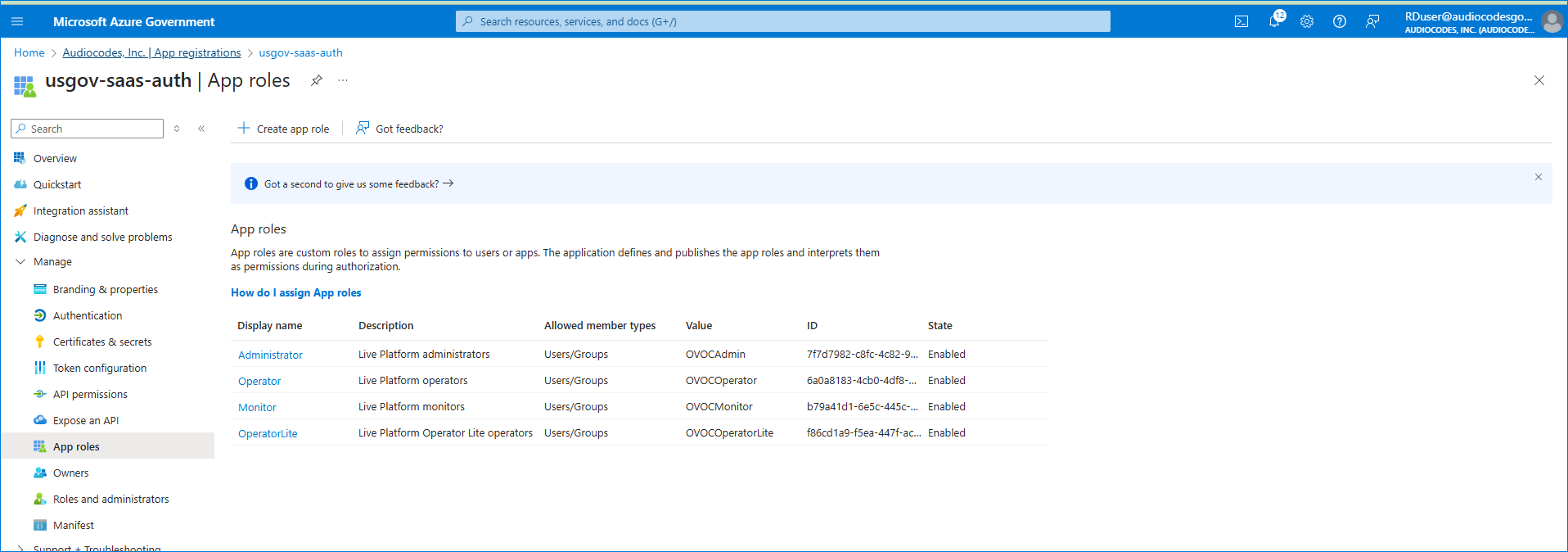Select the OVOCOperatorLite value cell
Image resolution: width=1568 pixels, height=552 pixels.
click(729, 432)
